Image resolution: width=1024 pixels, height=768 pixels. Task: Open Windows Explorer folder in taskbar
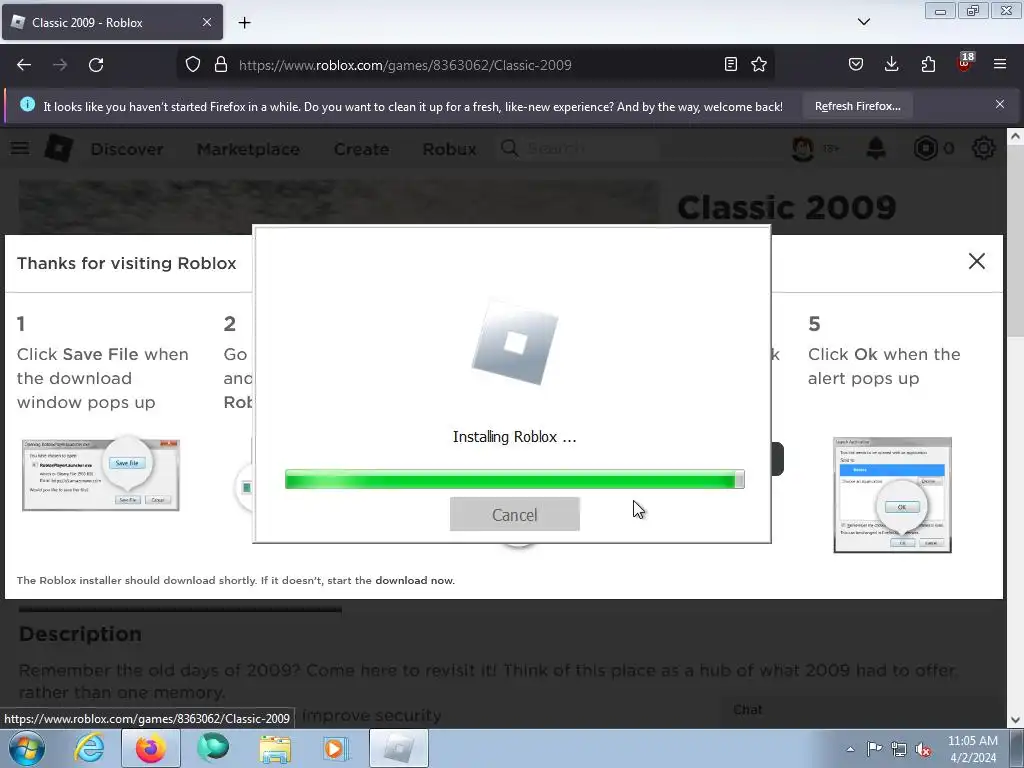coord(275,748)
